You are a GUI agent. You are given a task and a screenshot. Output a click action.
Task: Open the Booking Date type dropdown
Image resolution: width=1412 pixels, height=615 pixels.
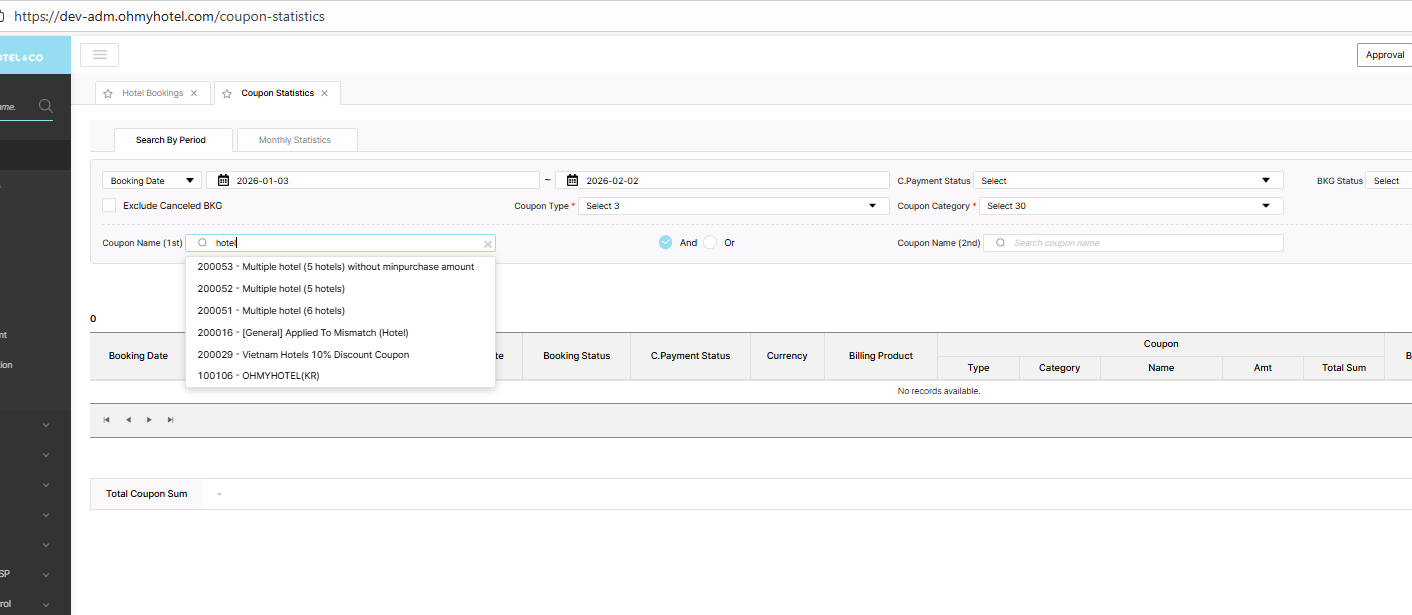coord(152,181)
